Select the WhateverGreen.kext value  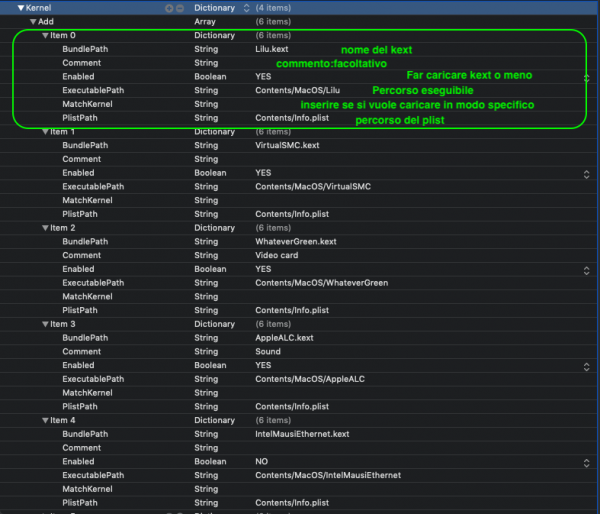pyautogui.click(x=296, y=242)
